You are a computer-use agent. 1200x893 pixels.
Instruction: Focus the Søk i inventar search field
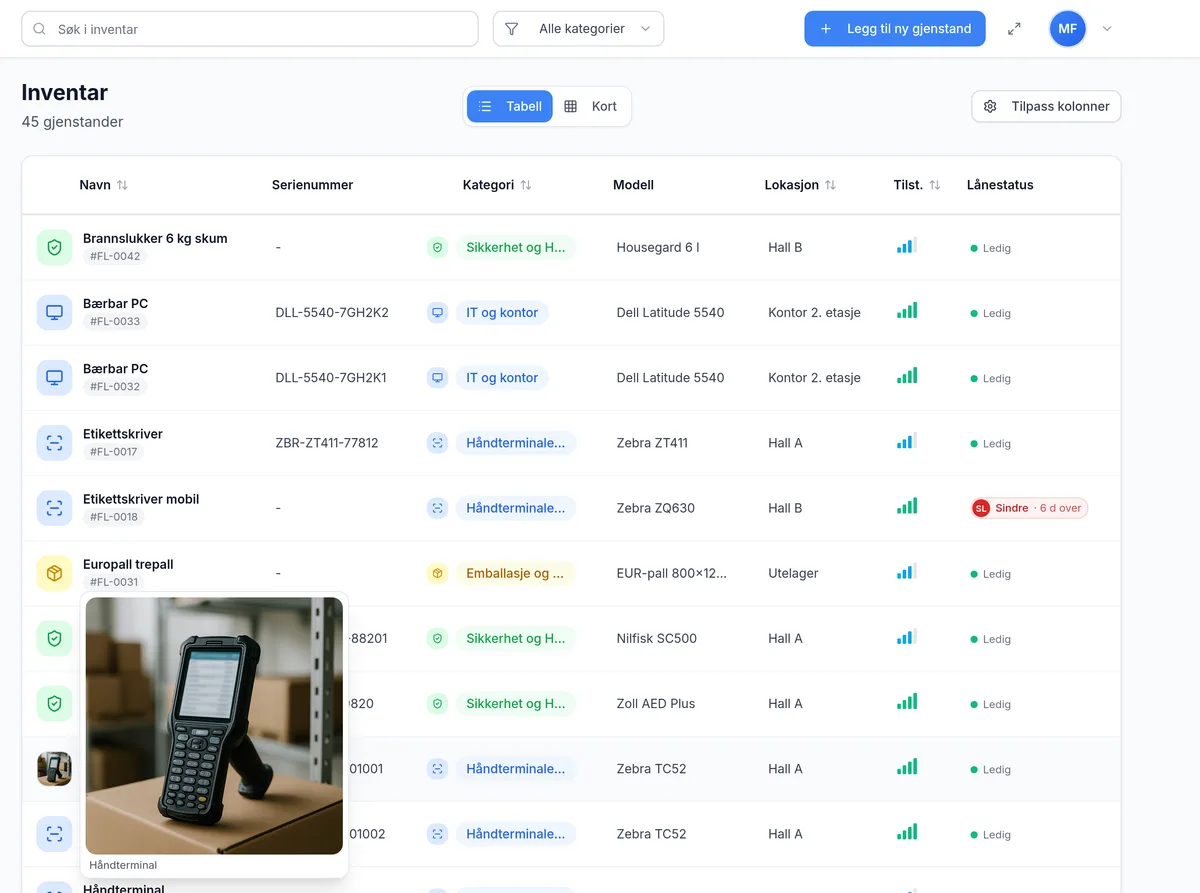click(x=250, y=29)
